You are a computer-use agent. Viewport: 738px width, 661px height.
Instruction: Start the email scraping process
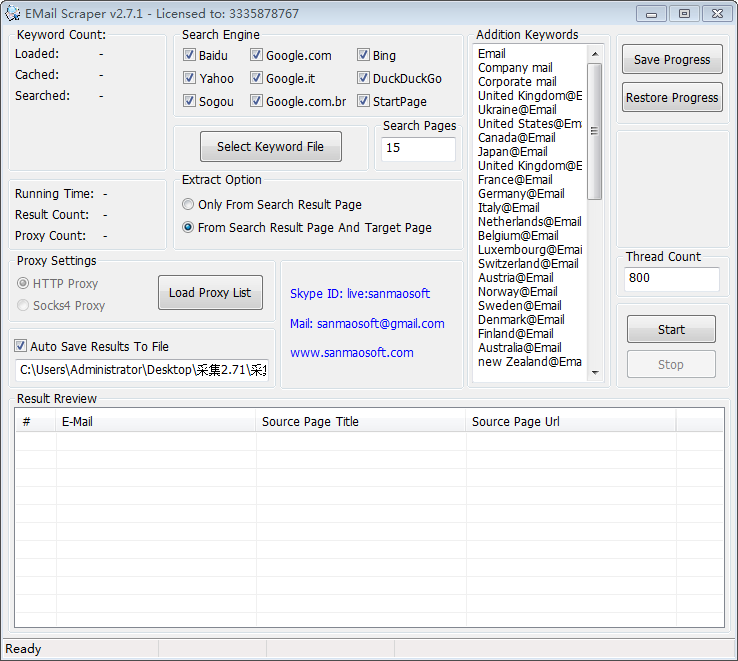(671, 330)
